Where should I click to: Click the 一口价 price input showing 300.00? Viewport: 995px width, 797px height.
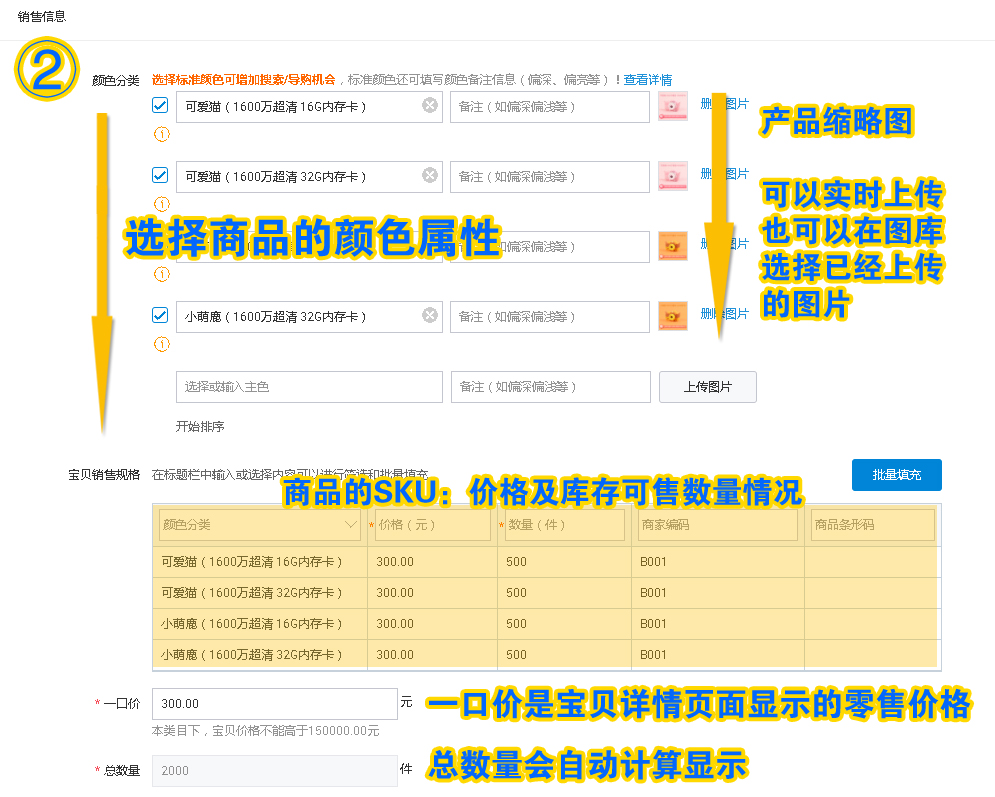pyautogui.click(x=273, y=703)
